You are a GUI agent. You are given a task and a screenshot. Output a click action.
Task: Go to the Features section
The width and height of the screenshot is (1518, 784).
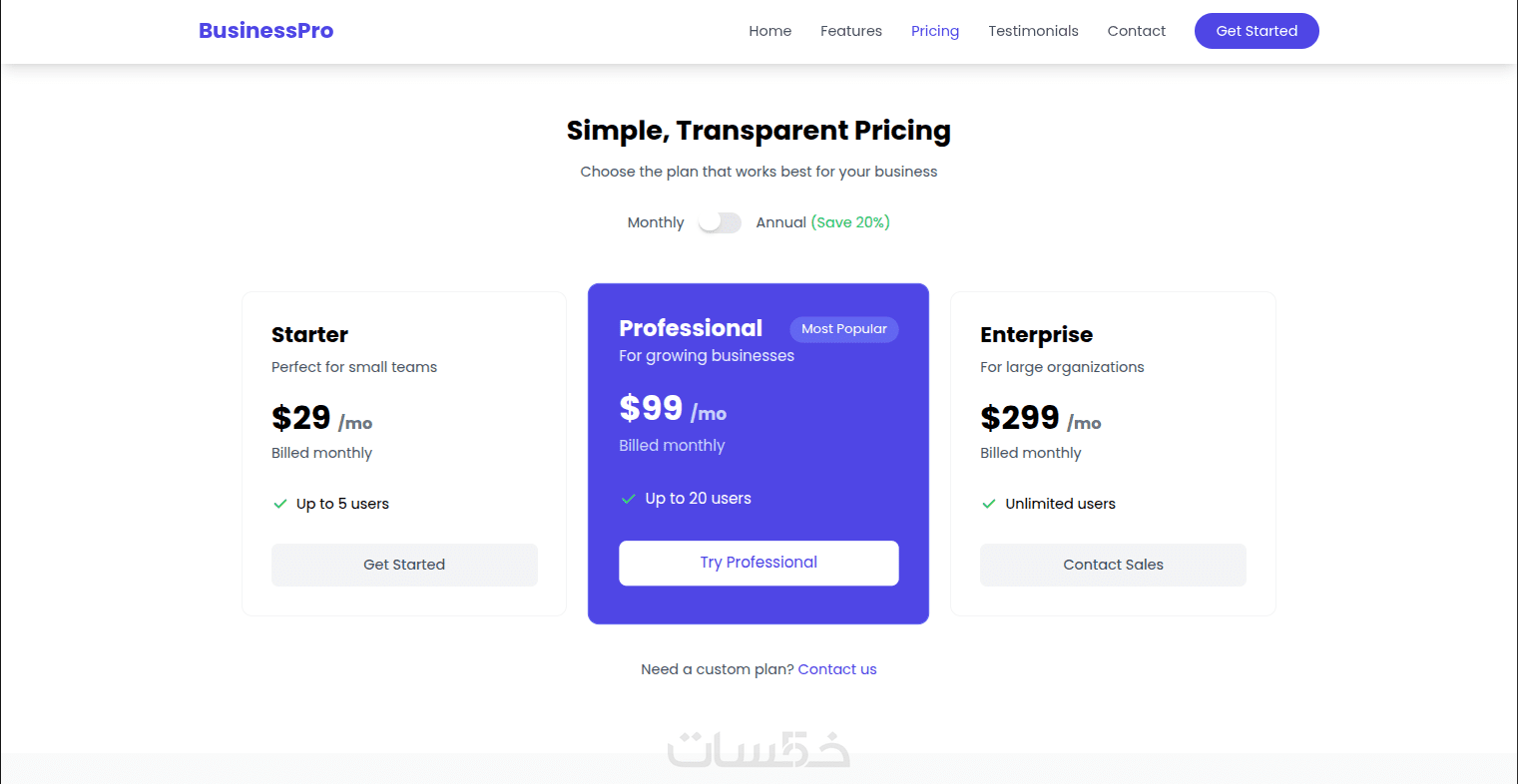pyautogui.click(x=851, y=31)
